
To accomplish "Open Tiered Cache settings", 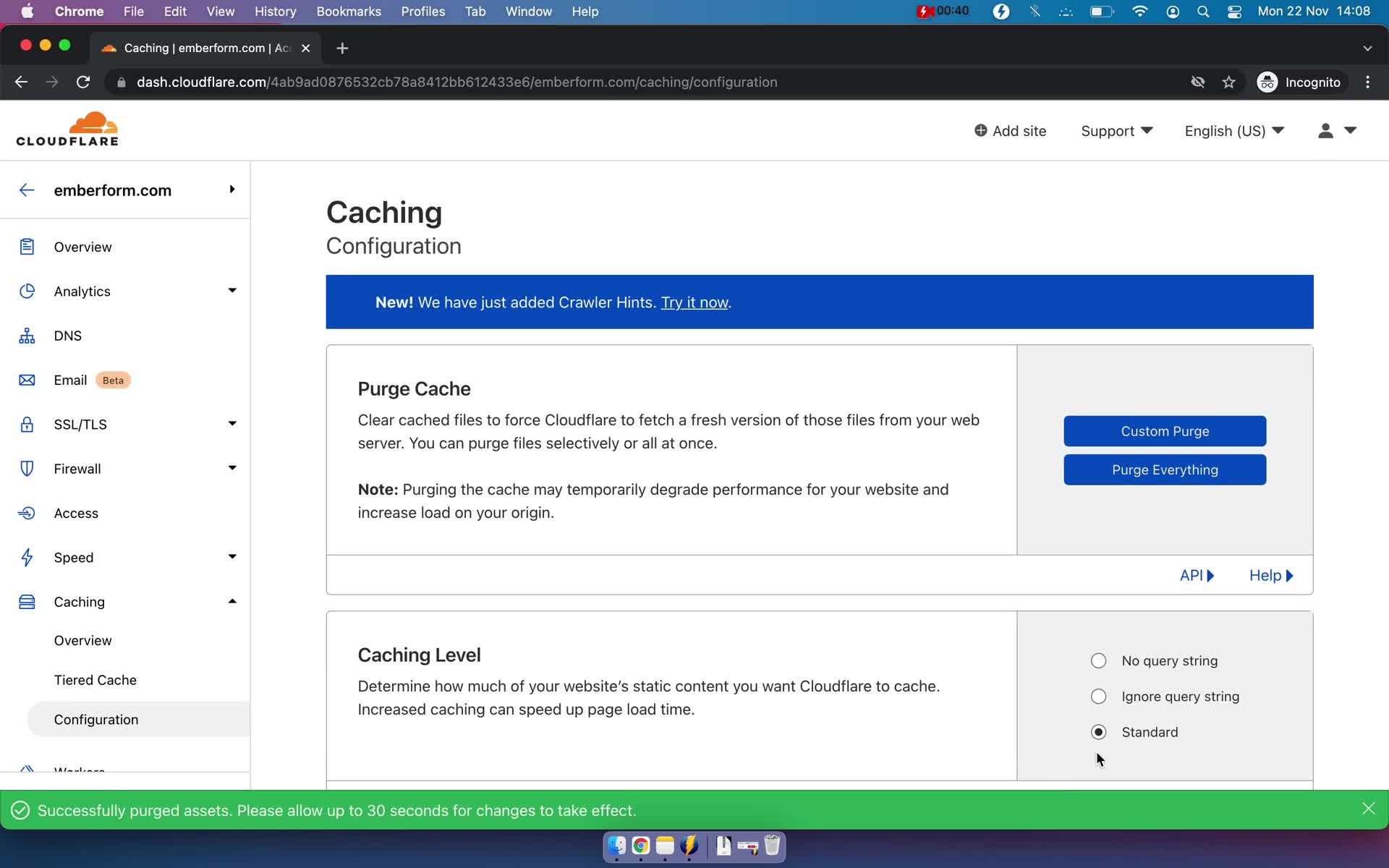I will [95, 679].
